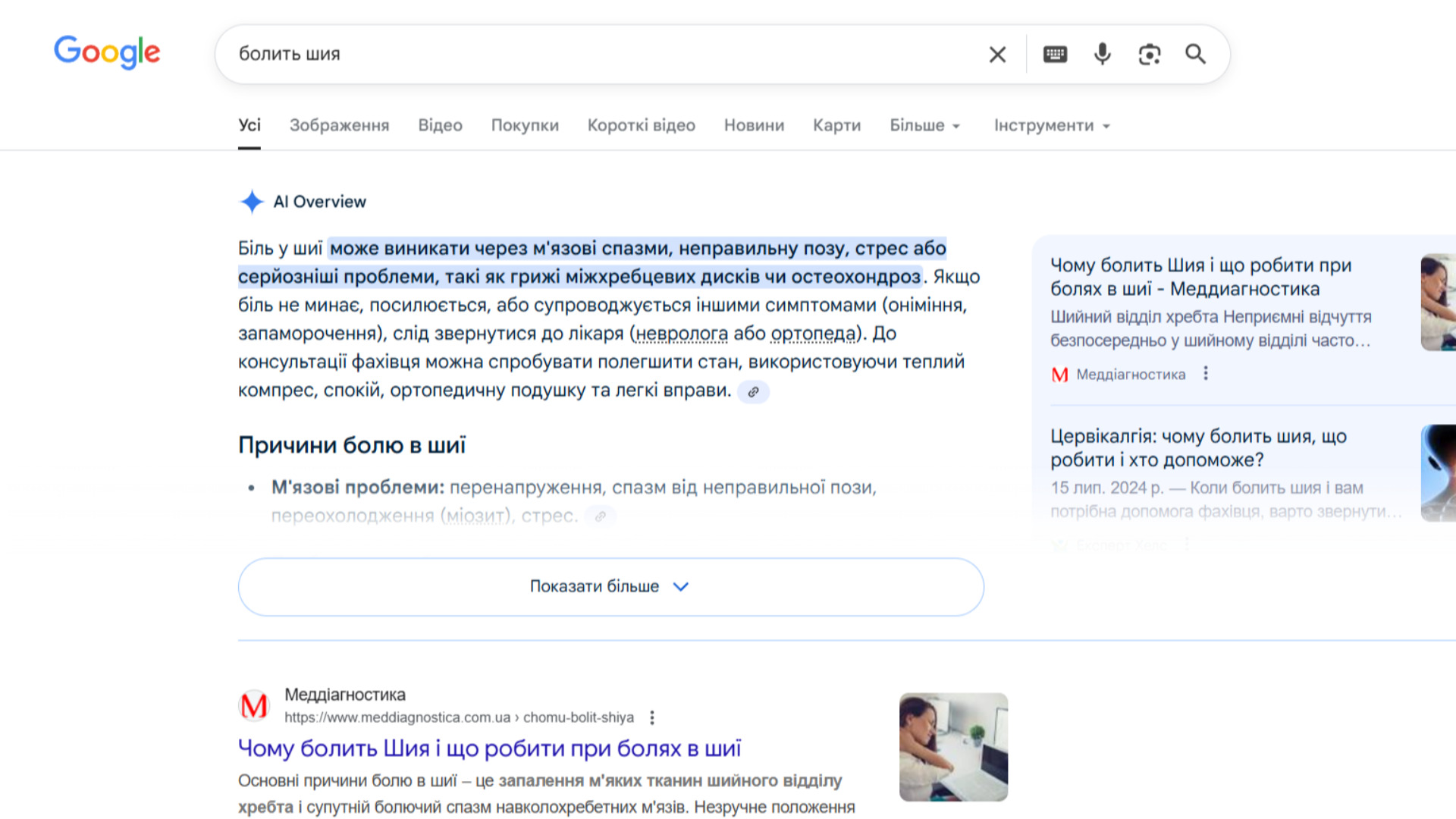Click the Меддіагностика site name in result
1456x819 pixels.
[345, 695]
